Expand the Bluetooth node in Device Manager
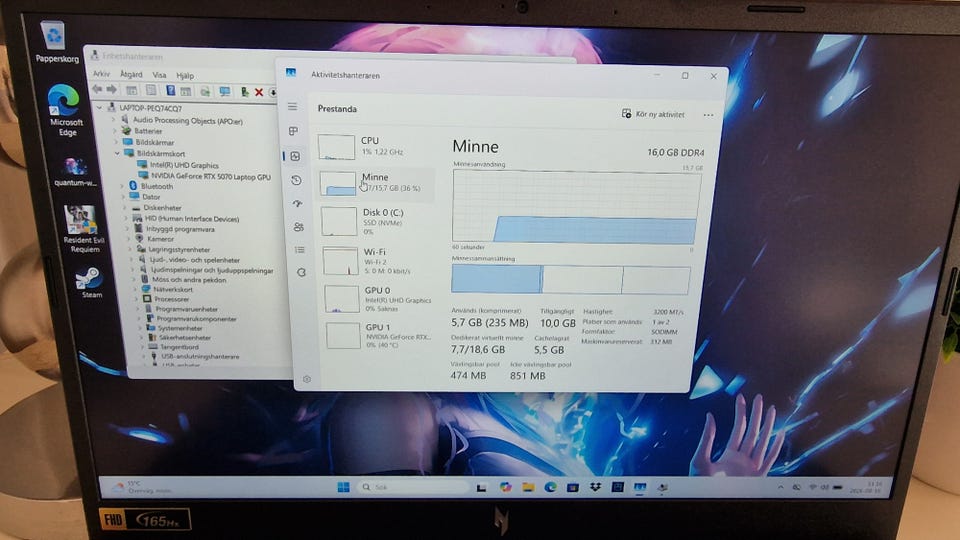 [x=122, y=186]
